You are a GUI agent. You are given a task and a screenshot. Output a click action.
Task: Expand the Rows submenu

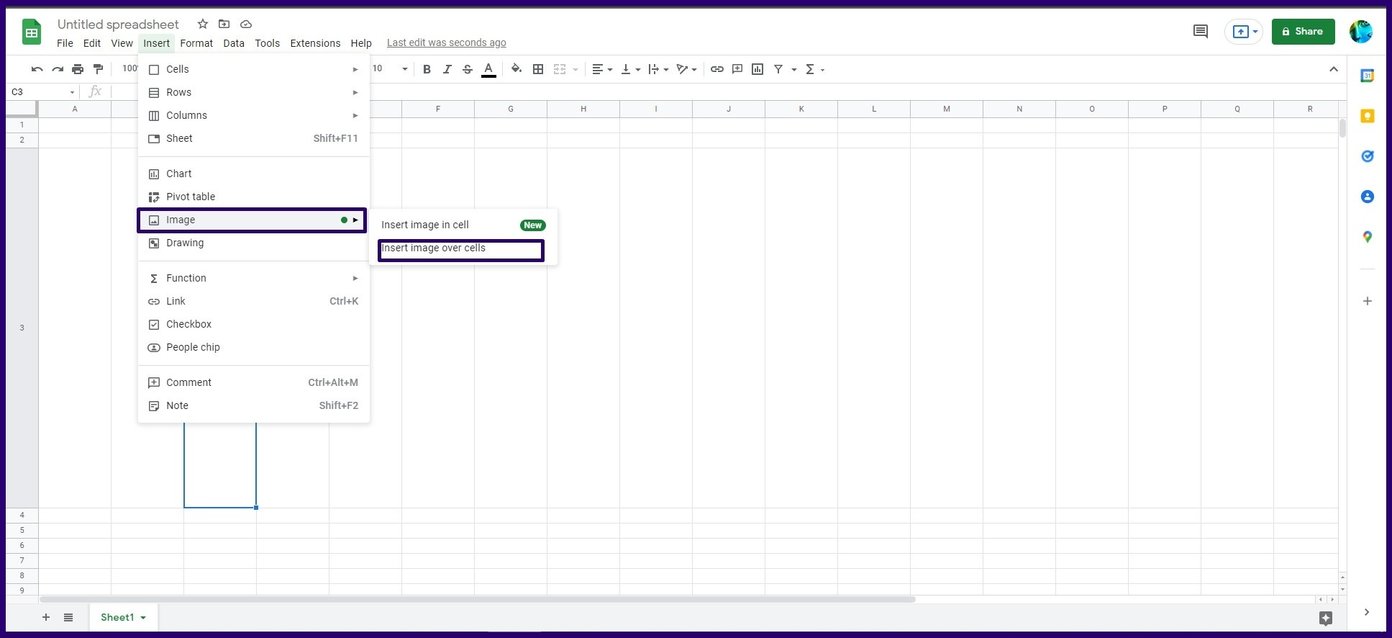[x=254, y=92]
